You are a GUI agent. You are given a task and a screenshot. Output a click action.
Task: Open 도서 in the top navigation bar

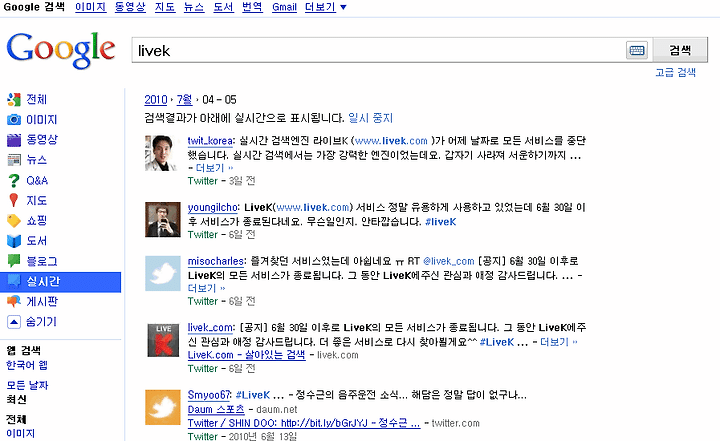[x=223, y=7]
